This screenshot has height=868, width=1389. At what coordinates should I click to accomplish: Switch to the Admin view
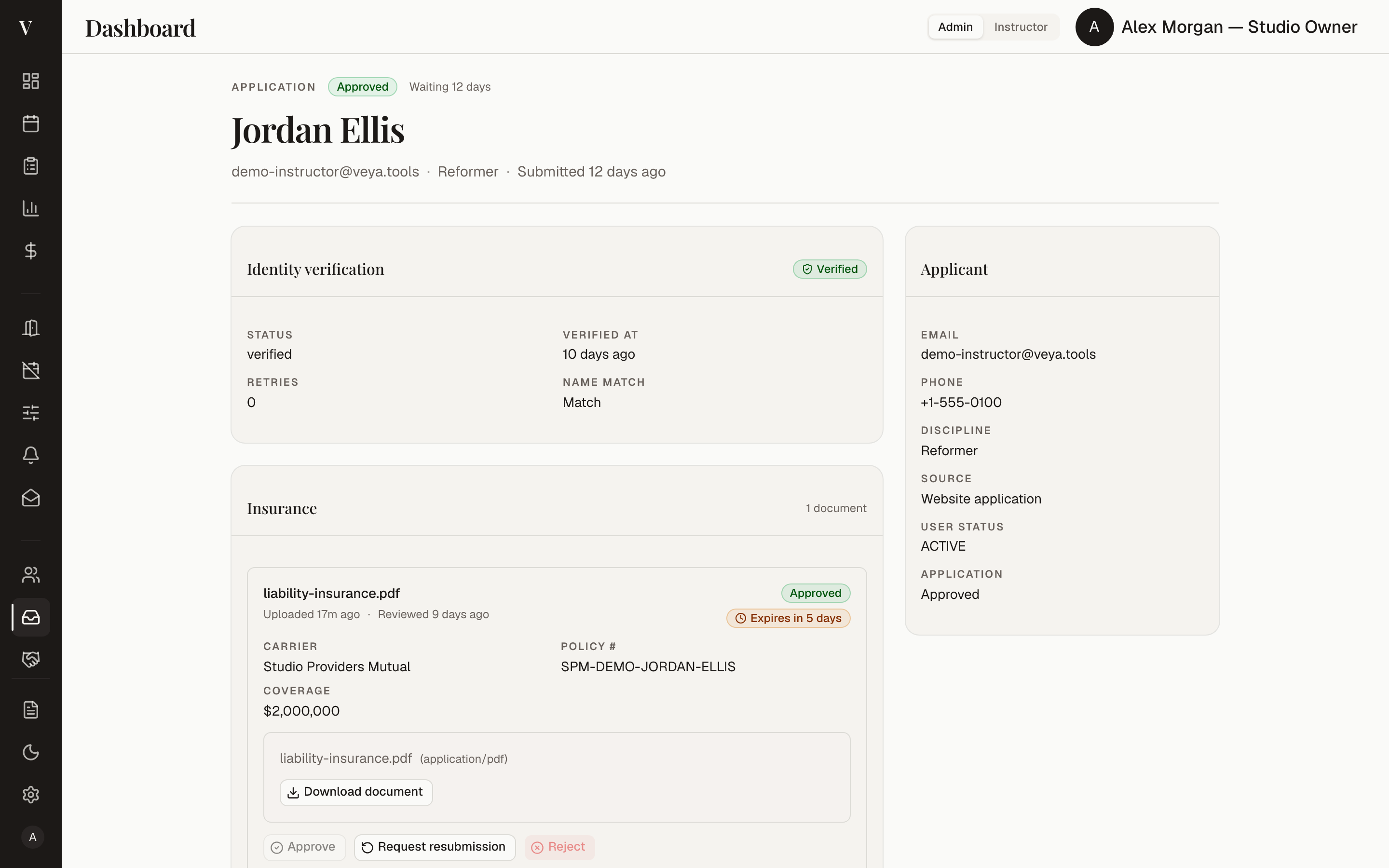tap(955, 27)
